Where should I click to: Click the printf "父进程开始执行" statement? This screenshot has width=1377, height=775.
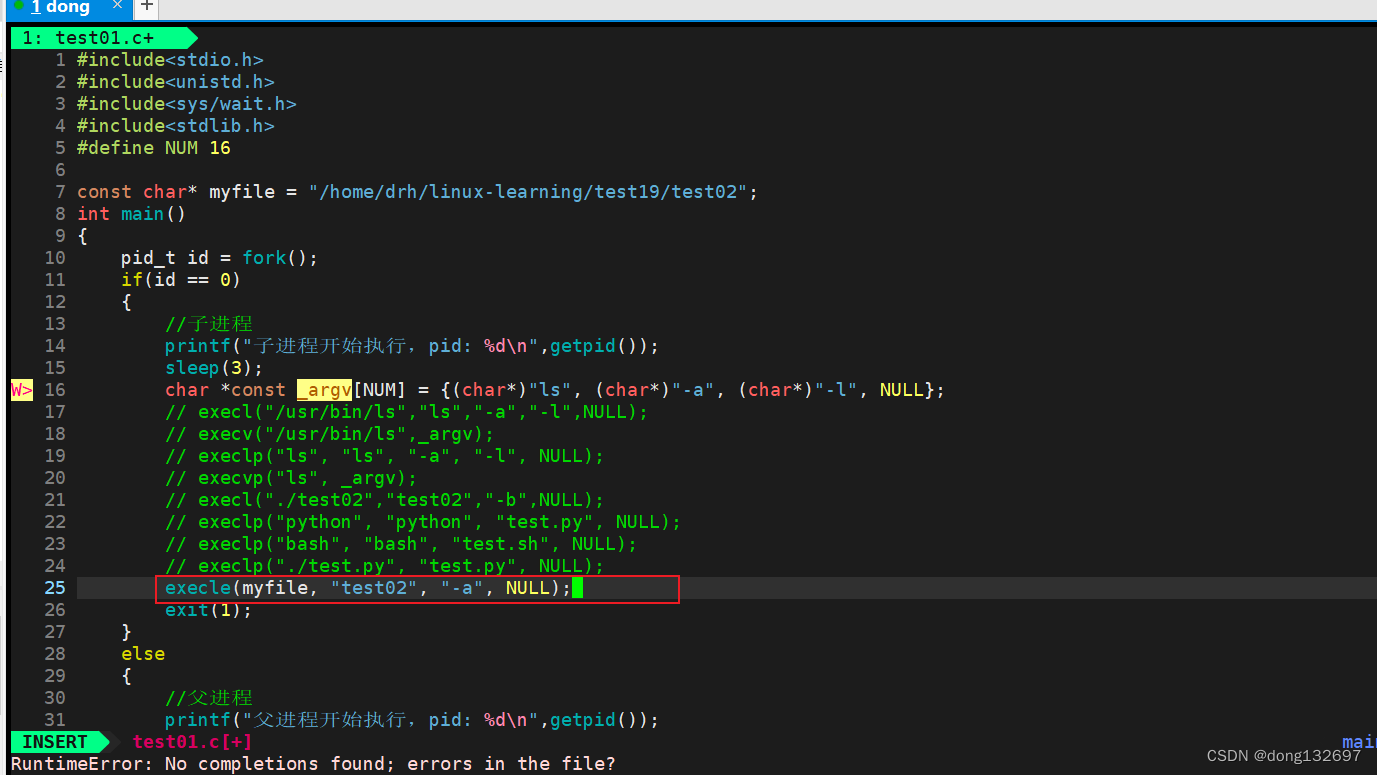coord(412,720)
